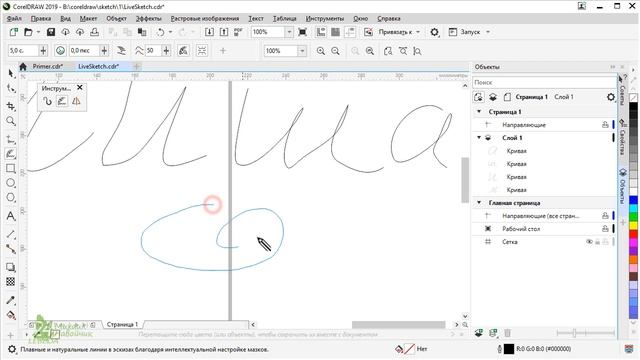
Task: Toggle the printer icon on the first Направляющие row
Action: click(x=605, y=125)
